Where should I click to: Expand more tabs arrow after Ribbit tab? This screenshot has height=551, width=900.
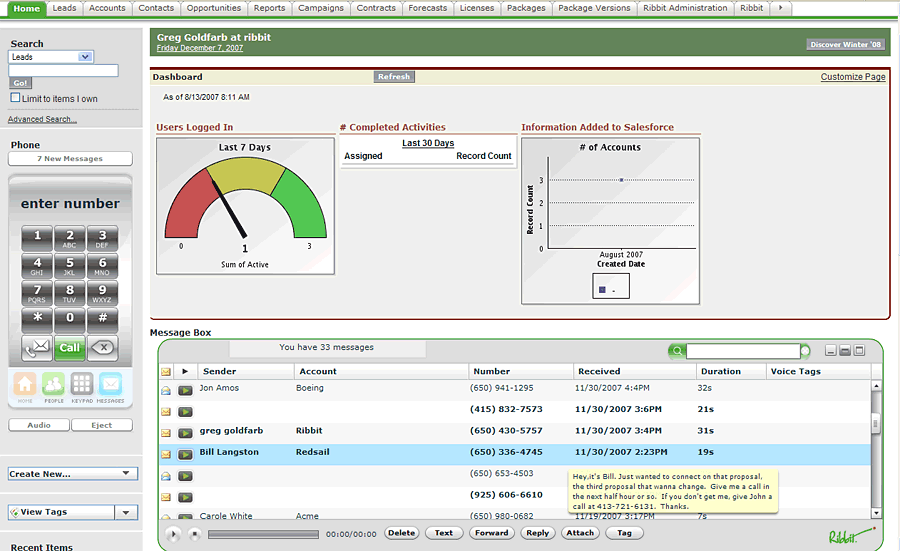pyautogui.click(x=781, y=8)
